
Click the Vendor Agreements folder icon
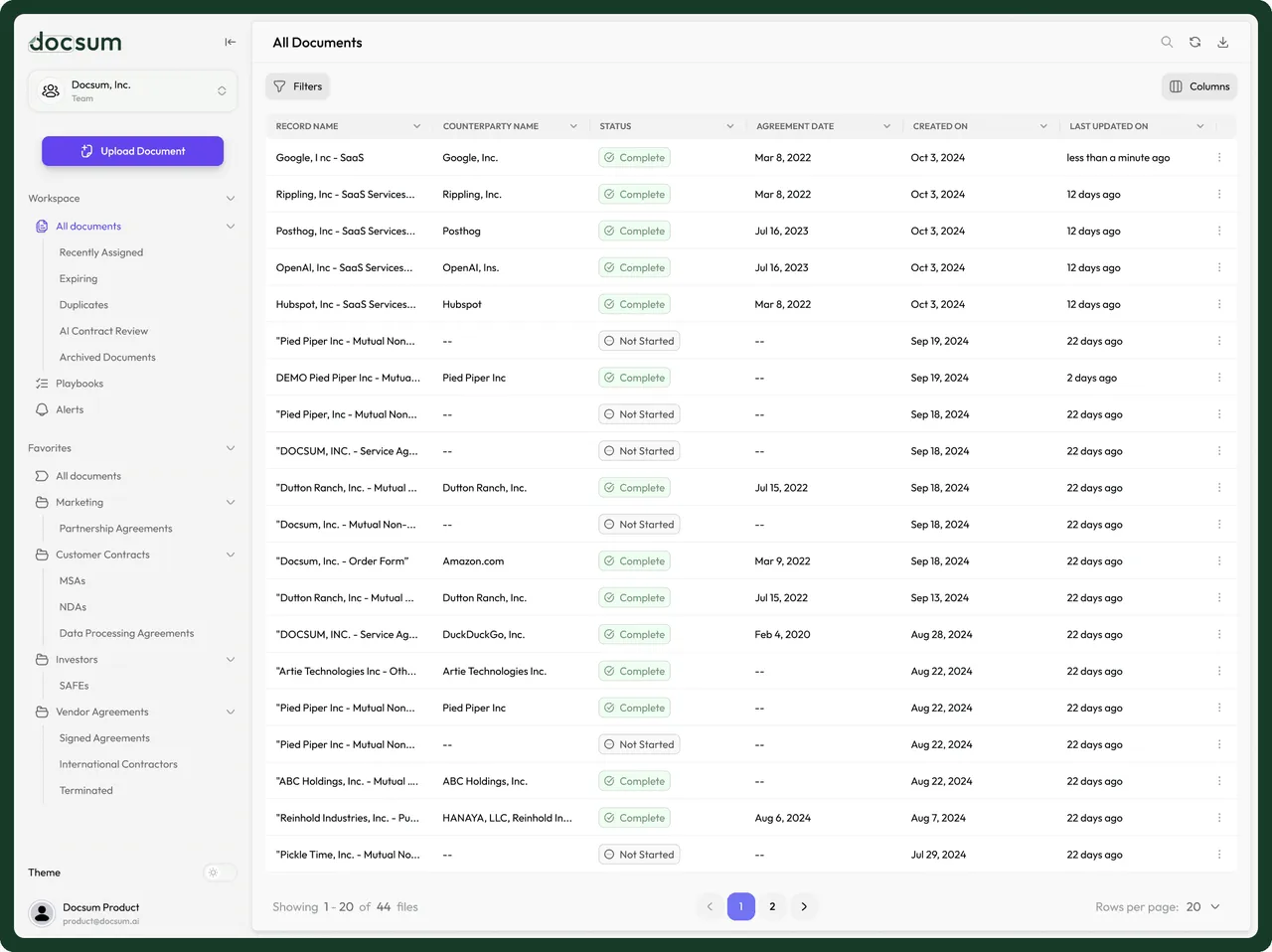[42, 713]
